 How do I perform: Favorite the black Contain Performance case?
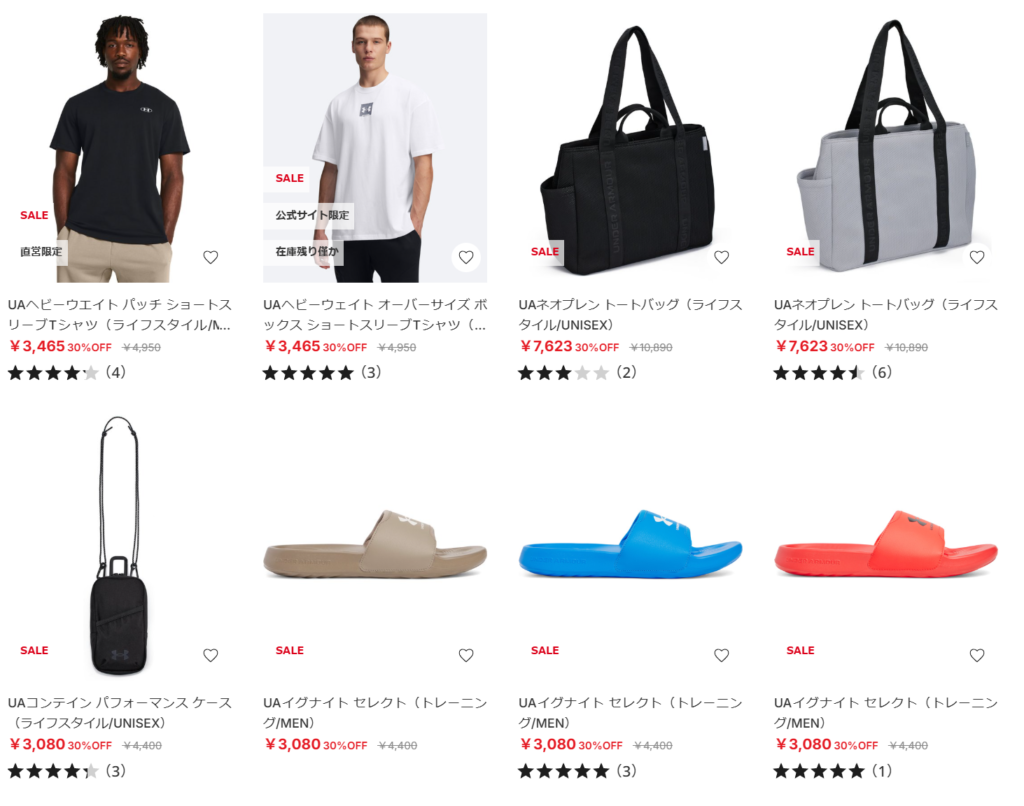pos(210,655)
